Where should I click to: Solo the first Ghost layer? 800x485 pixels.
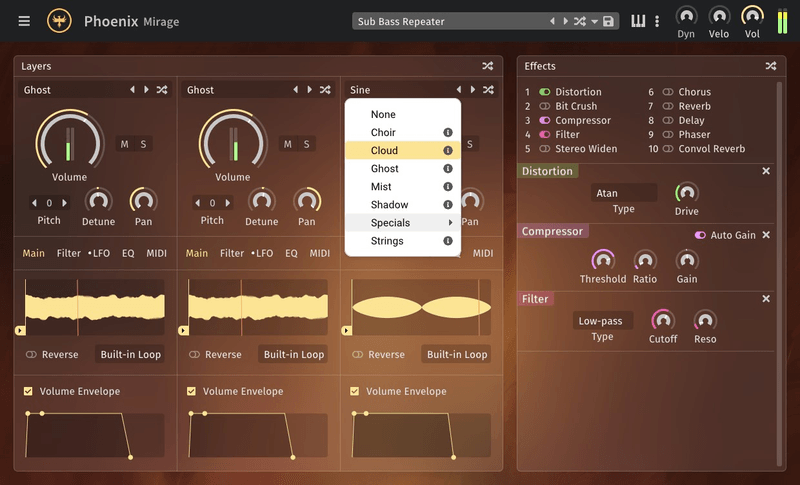tap(143, 144)
